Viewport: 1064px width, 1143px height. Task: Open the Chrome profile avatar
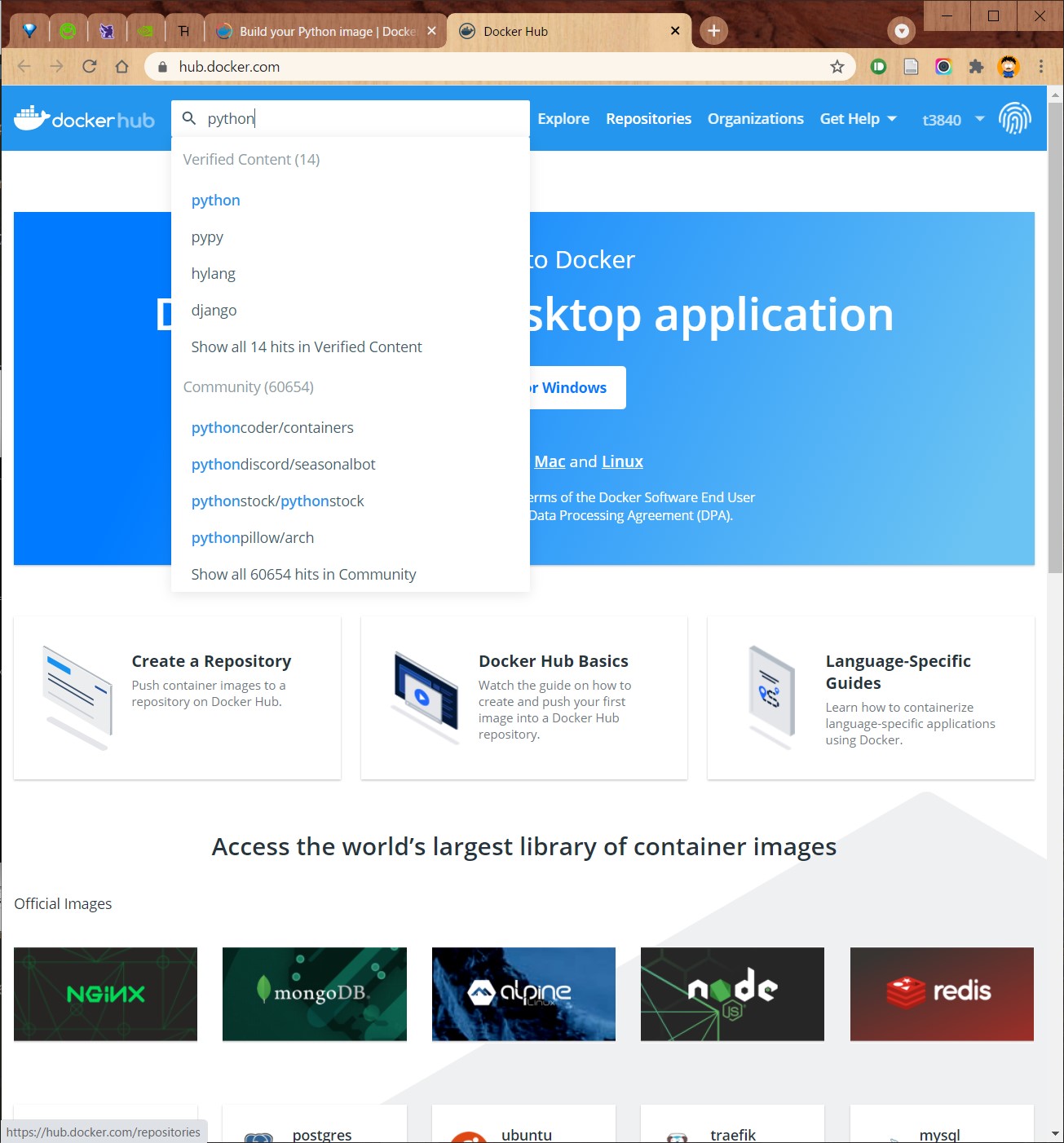(1009, 67)
